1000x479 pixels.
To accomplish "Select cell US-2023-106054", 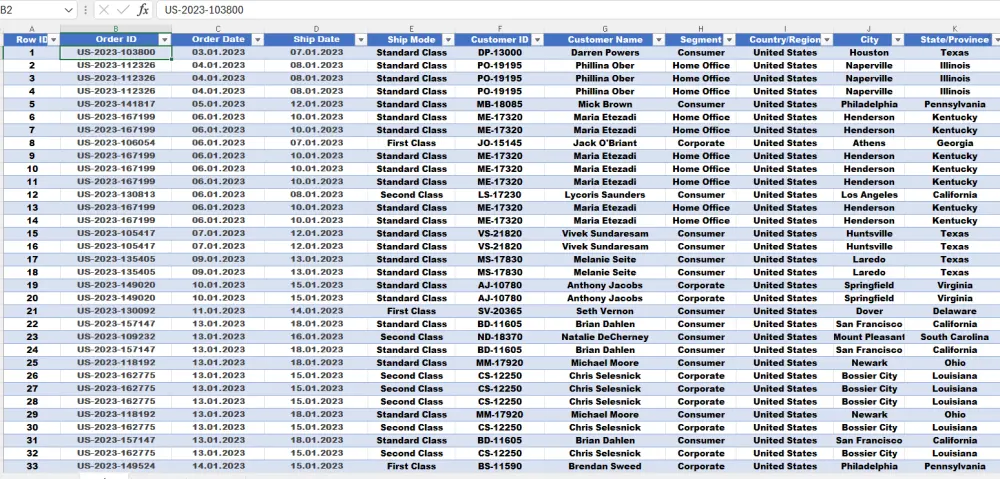I will click(116, 143).
